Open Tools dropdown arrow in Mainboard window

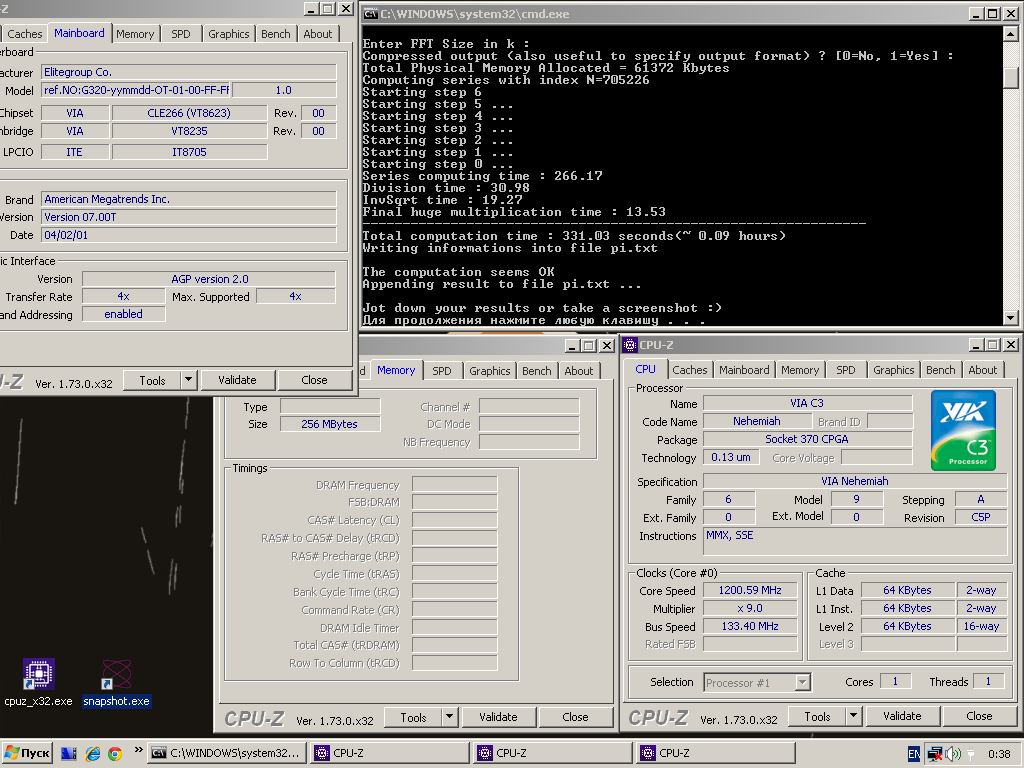[x=188, y=380]
